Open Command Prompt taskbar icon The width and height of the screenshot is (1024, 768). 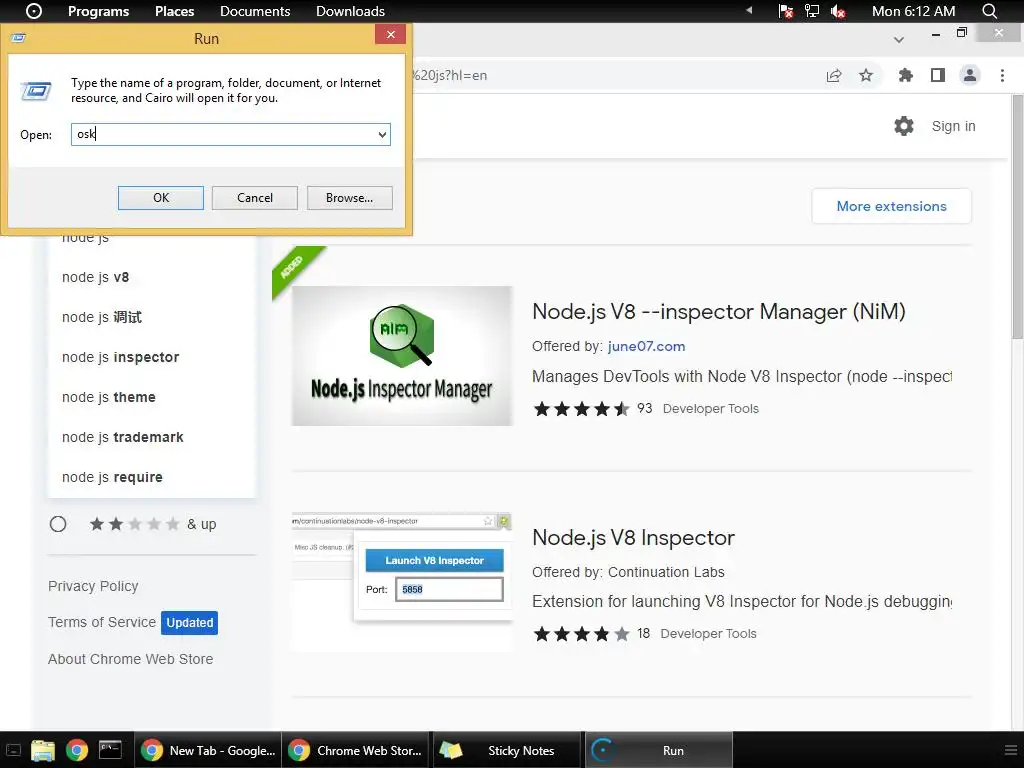point(110,750)
